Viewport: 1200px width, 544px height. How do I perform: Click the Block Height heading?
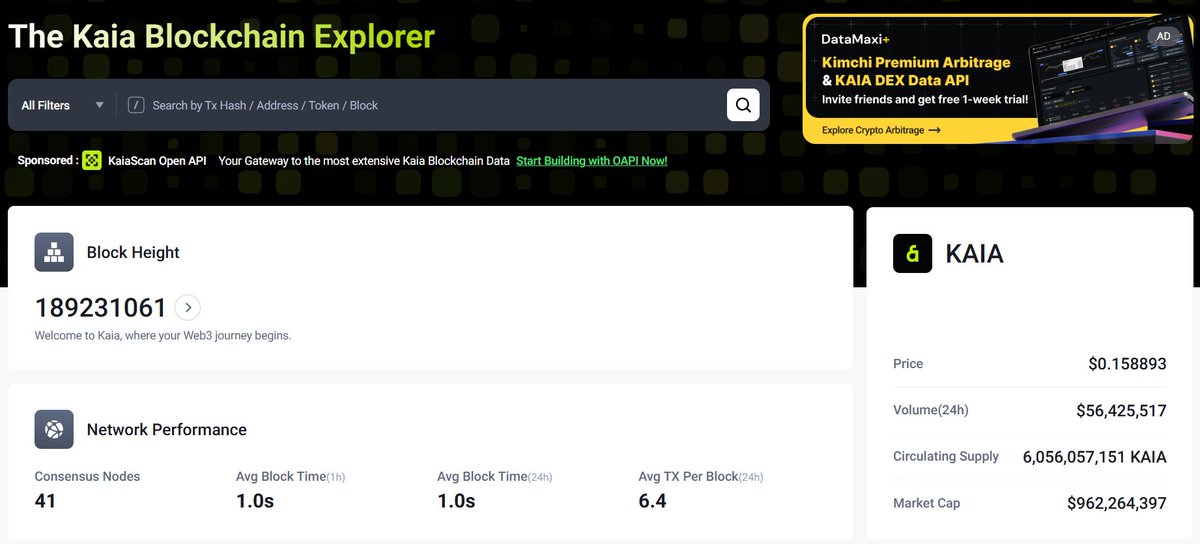coord(133,252)
